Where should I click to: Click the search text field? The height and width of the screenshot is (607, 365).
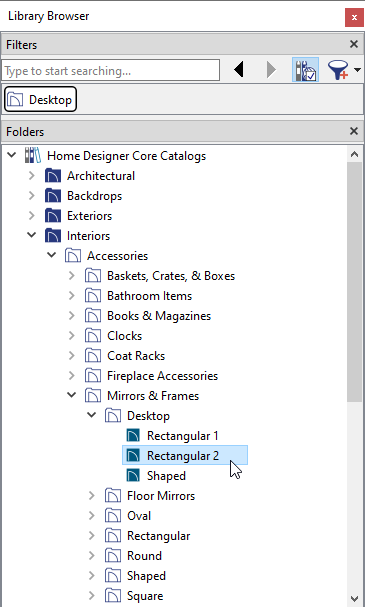[111, 70]
